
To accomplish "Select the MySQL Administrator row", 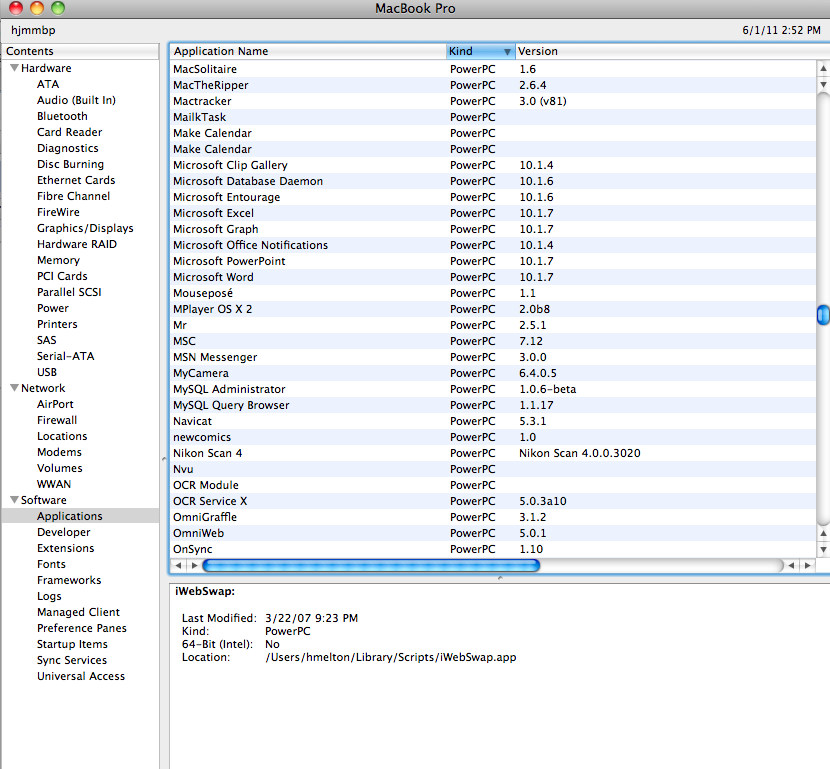I will 493,389.
